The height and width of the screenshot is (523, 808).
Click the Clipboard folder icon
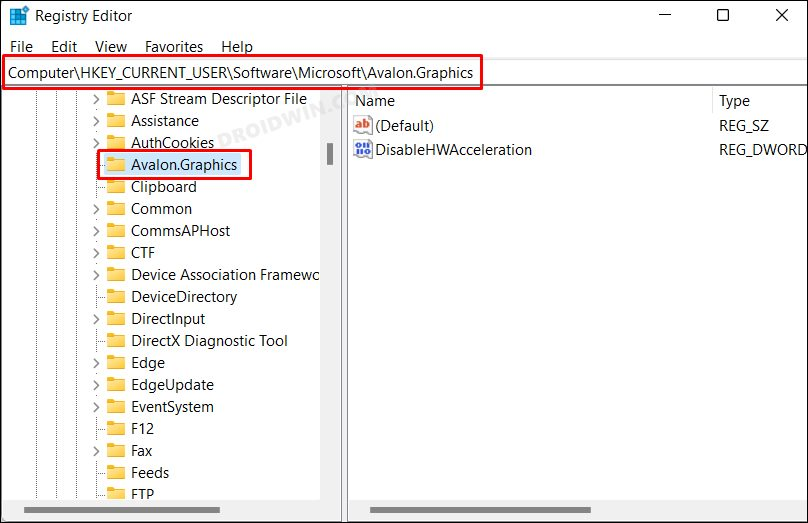click(116, 187)
